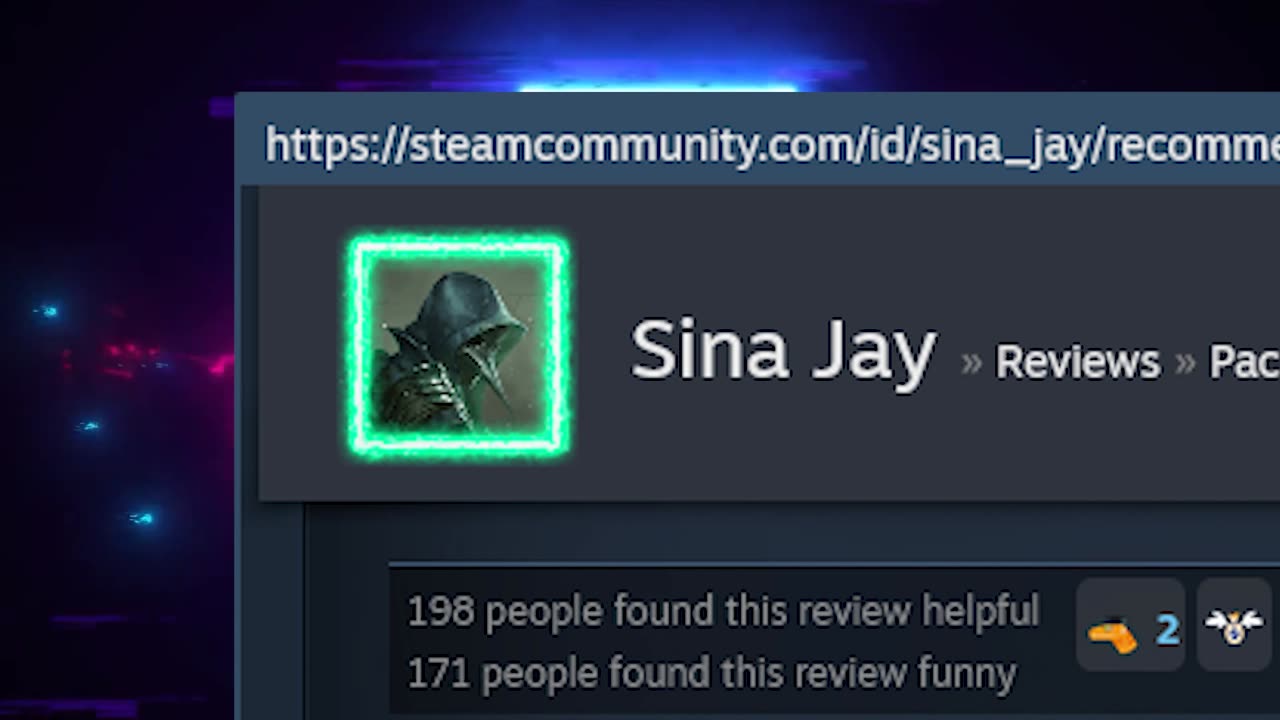Viewport: 1280px width, 720px height.
Task: Open the truncated "Pac" breadcrumb link
Action: tap(1244, 362)
